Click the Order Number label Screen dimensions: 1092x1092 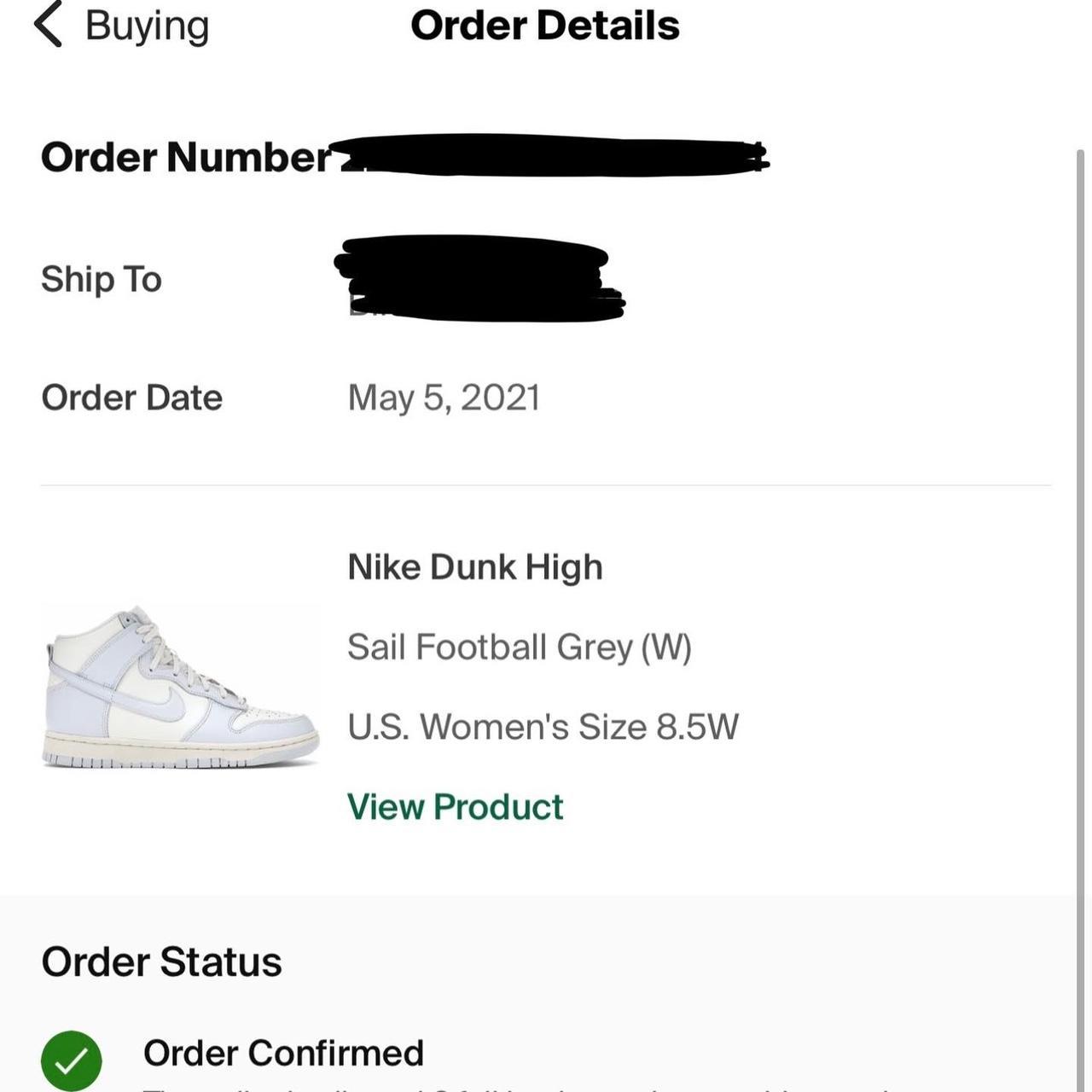[185, 157]
